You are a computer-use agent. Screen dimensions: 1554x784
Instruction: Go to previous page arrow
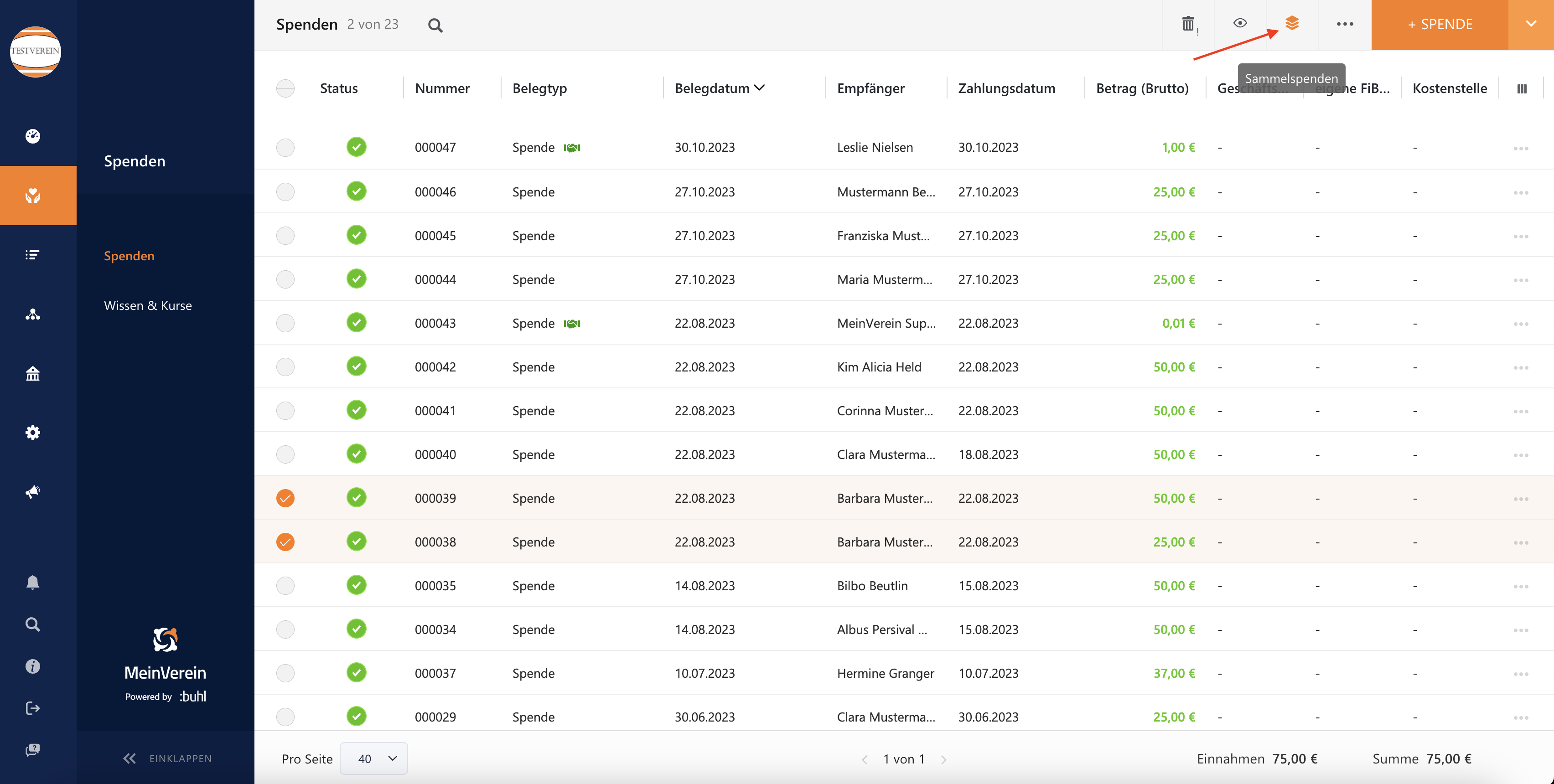click(x=865, y=759)
